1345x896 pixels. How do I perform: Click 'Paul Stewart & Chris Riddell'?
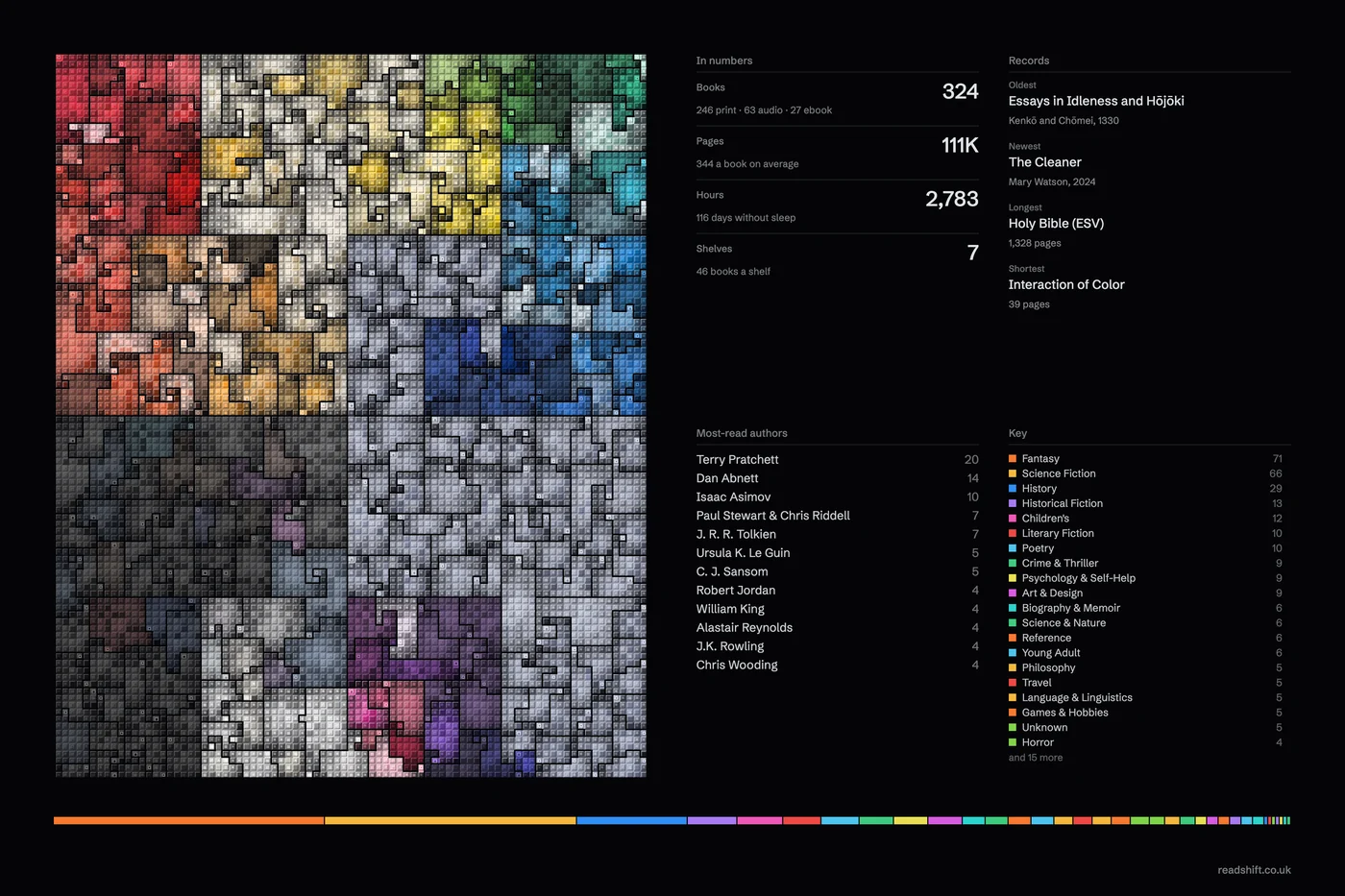pos(773,516)
